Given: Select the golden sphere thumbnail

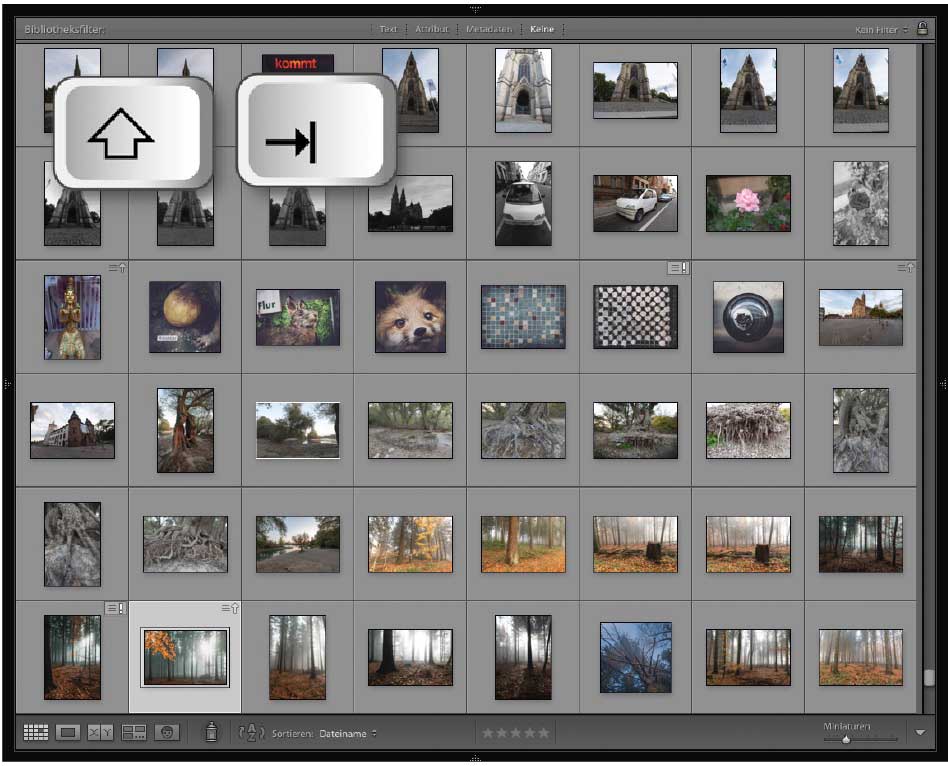Looking at the screenshot, I should [185, 317].
